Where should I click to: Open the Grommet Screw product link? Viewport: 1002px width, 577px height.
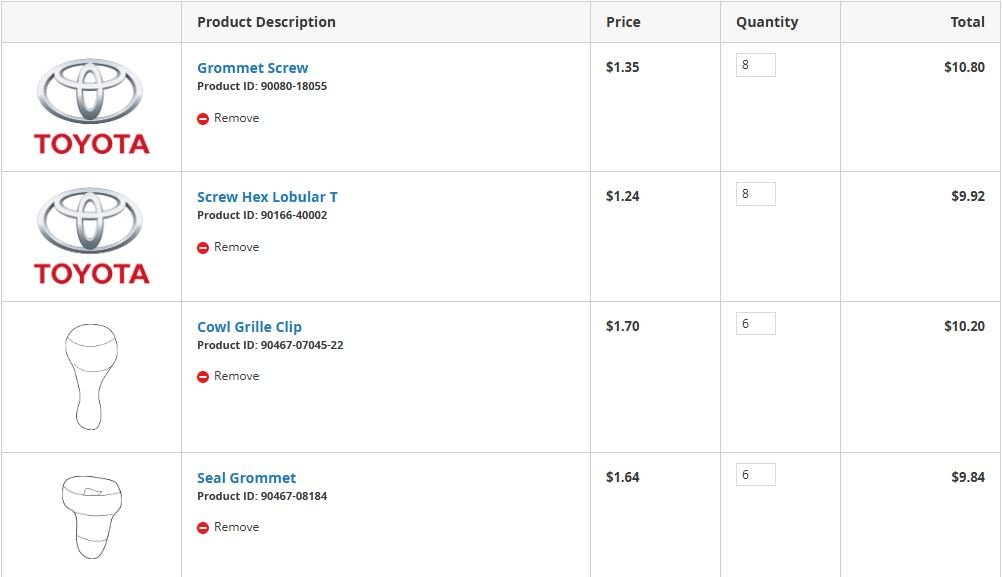coord(252,68)
